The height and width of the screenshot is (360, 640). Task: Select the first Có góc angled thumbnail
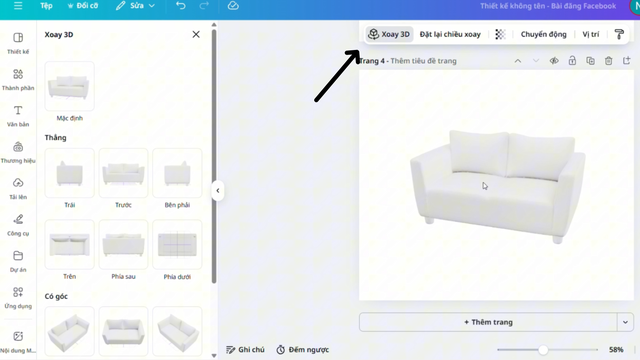tap(69, 331)
